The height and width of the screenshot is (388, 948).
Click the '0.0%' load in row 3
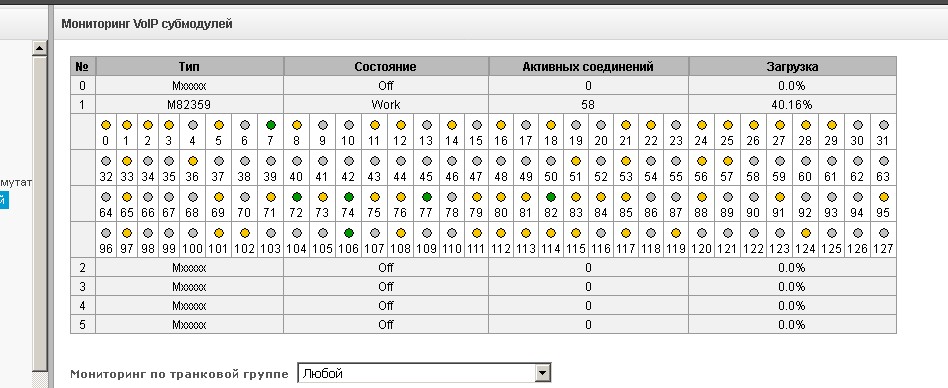pos(792,286)
